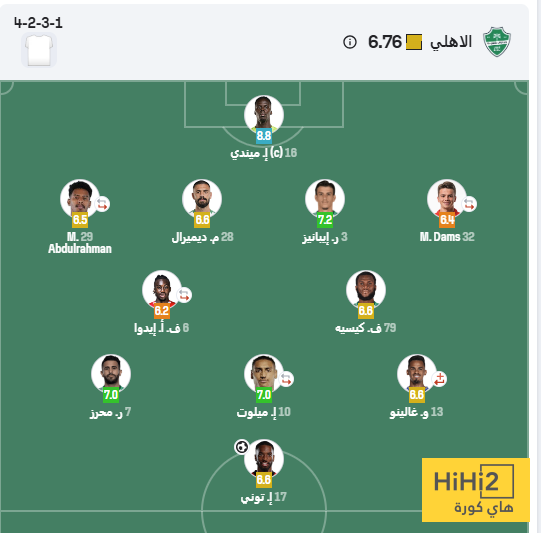Screen dimensions: 541x533
Task: Click the M. Dams 32 name label
Action: (447, 237)
